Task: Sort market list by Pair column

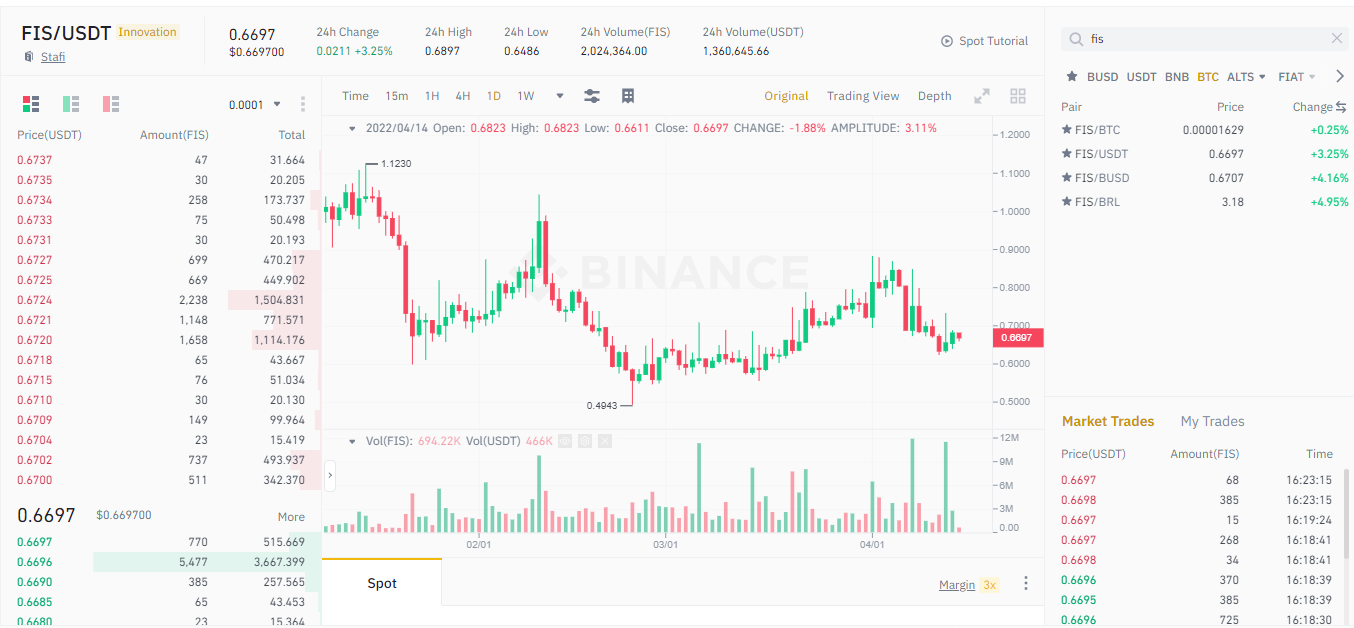Action: [x=1071, y=107]
